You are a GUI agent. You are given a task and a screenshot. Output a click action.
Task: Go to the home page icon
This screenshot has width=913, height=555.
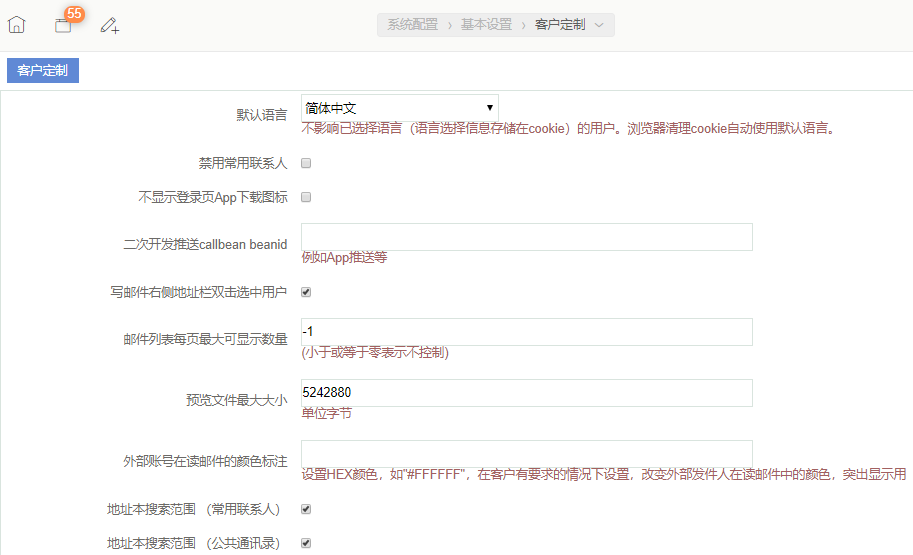click(x=16, y=25)
